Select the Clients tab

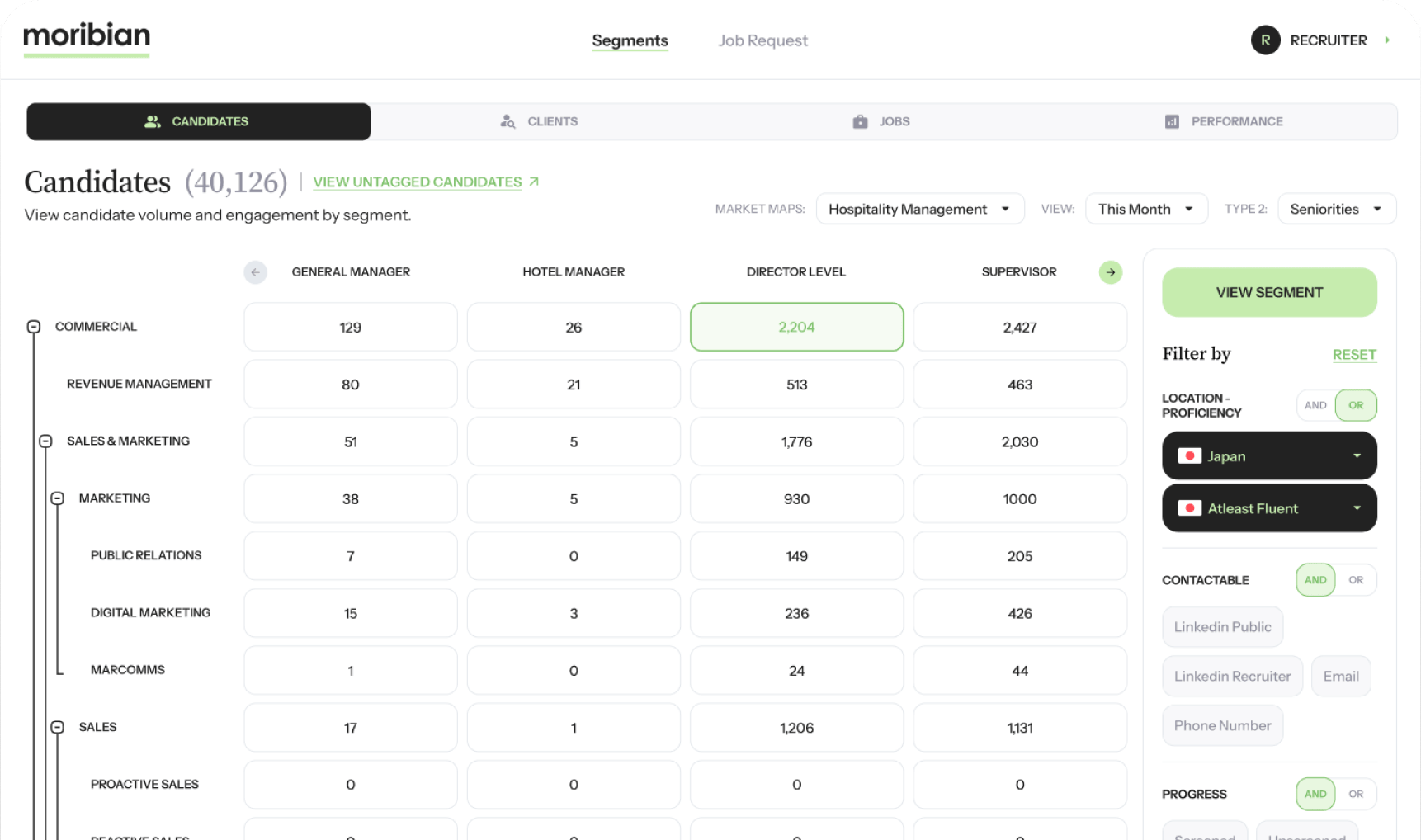539,121
